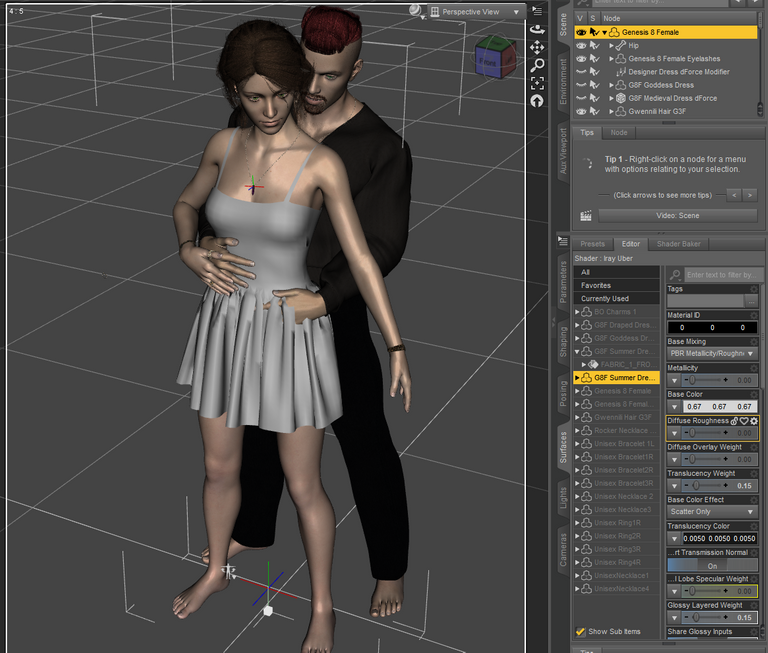Click the G8F Medieval Dress dForce icon
Image resolution: width=768 pixels, height=653 pixels.
coord(621,98)
